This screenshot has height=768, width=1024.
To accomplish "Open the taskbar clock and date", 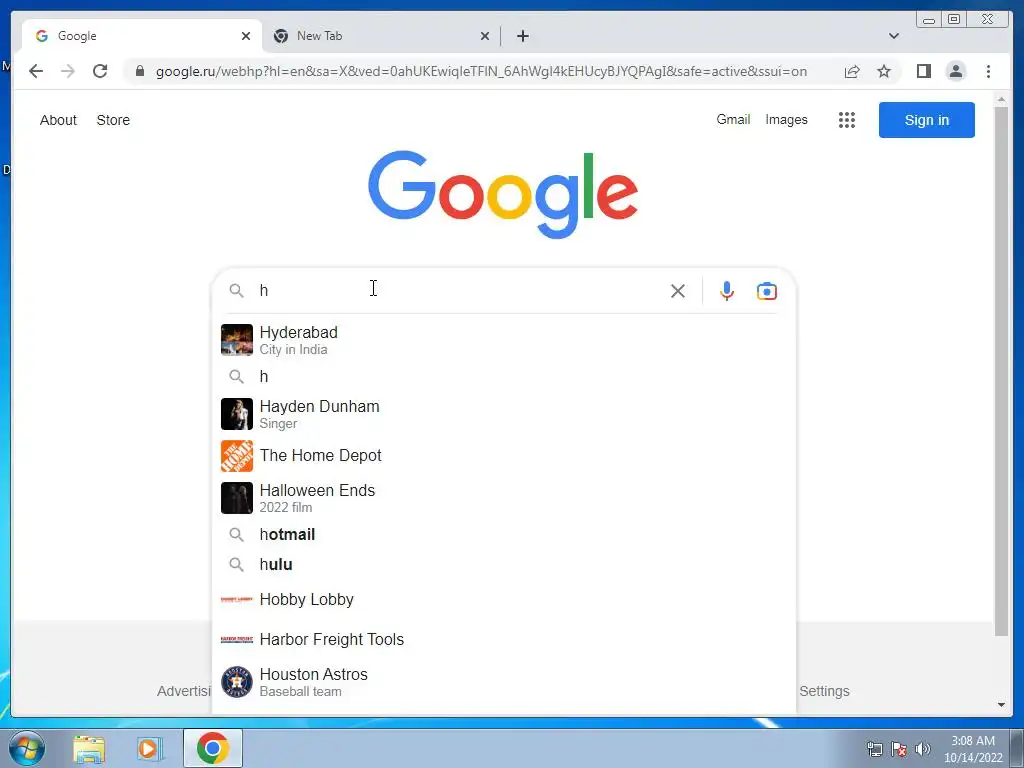I will point(972,749).
